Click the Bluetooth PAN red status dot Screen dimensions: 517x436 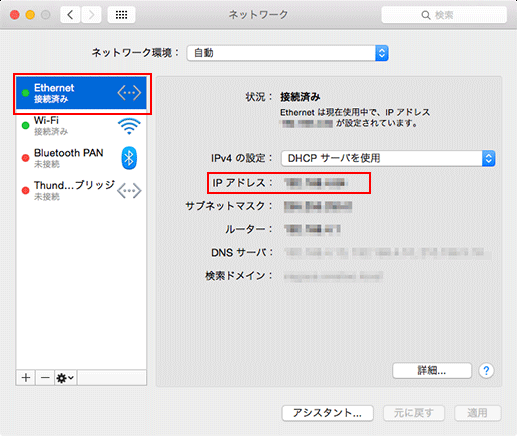[25, 158]
